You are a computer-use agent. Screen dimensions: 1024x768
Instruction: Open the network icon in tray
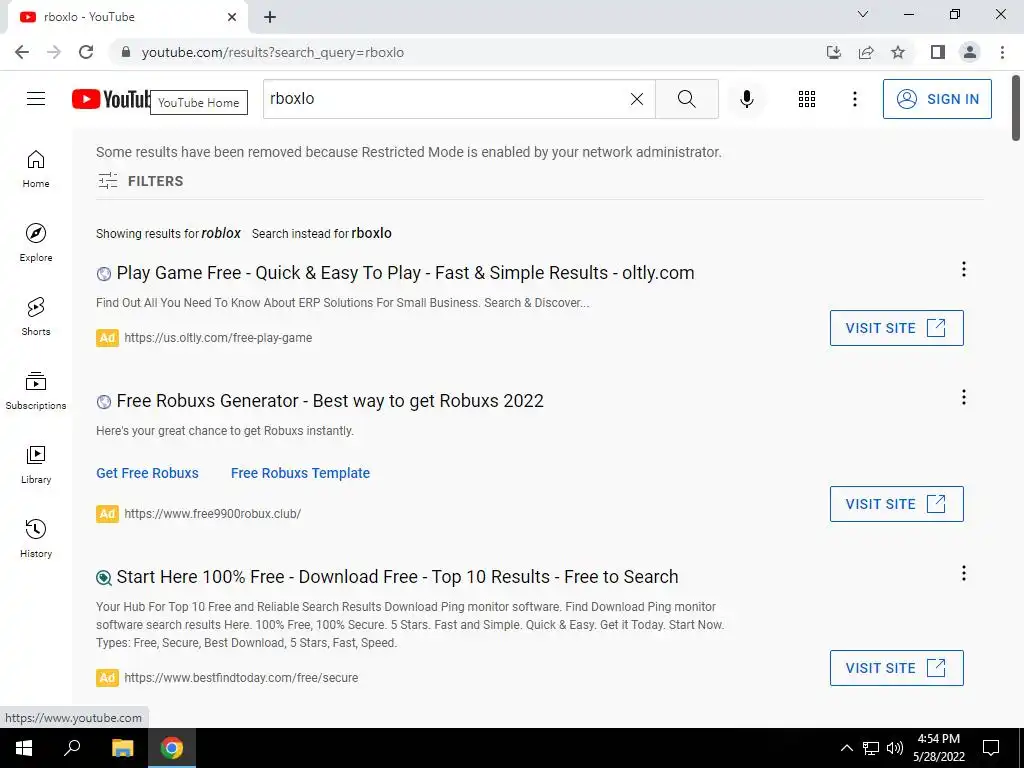[x=871, y=748]
